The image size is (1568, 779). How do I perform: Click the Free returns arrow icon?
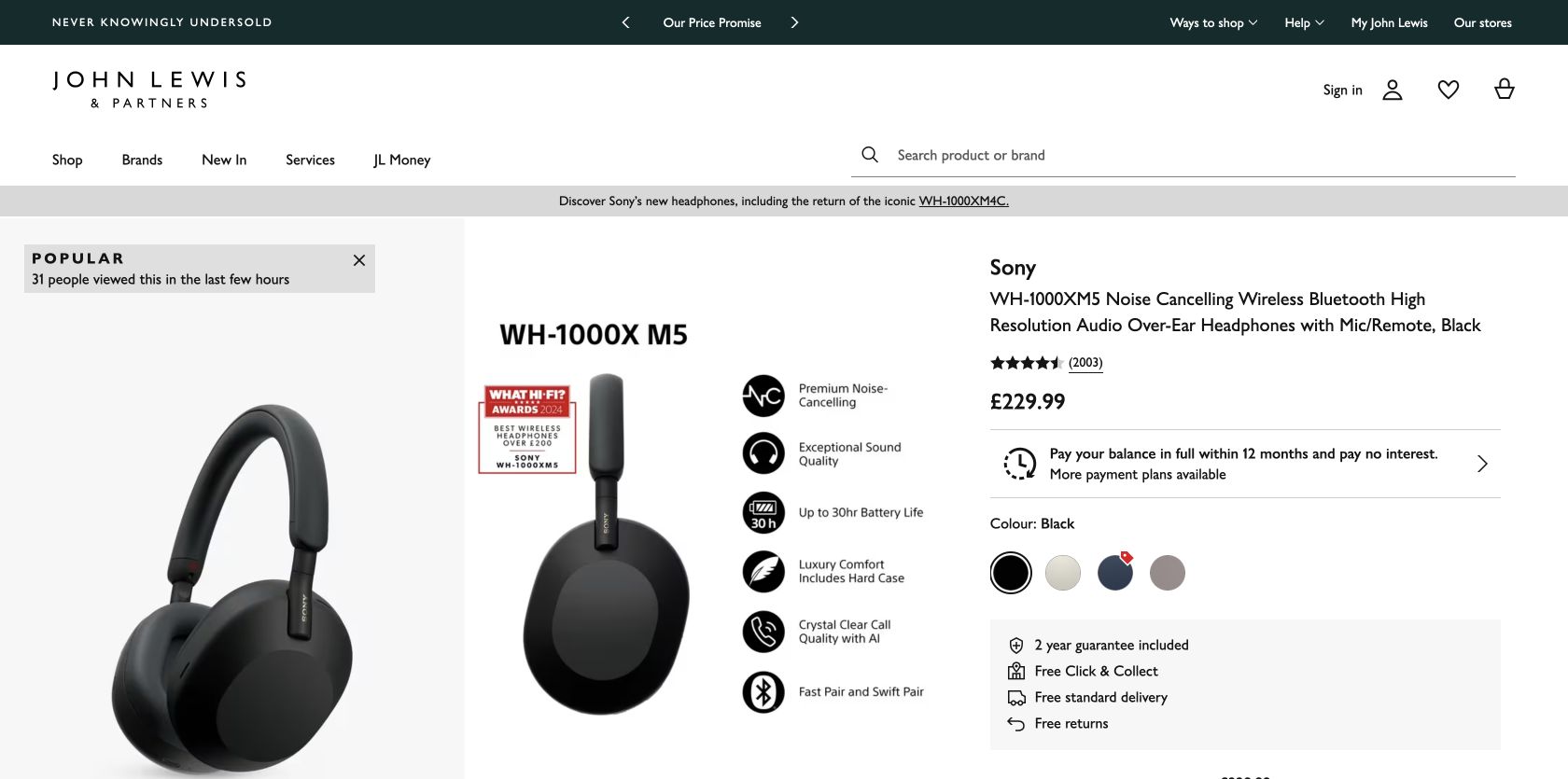click(x=1016, y=724)
